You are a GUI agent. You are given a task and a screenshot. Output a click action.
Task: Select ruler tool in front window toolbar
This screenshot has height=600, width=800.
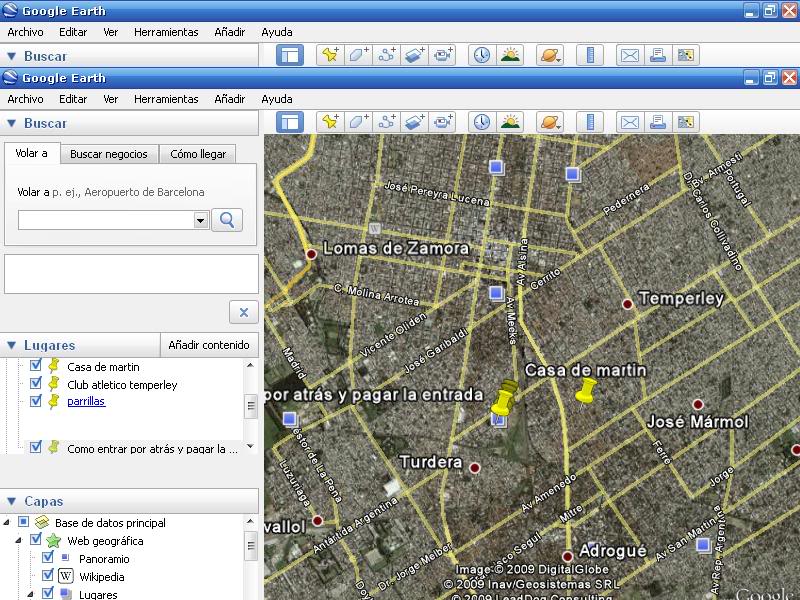coord(590,122)
